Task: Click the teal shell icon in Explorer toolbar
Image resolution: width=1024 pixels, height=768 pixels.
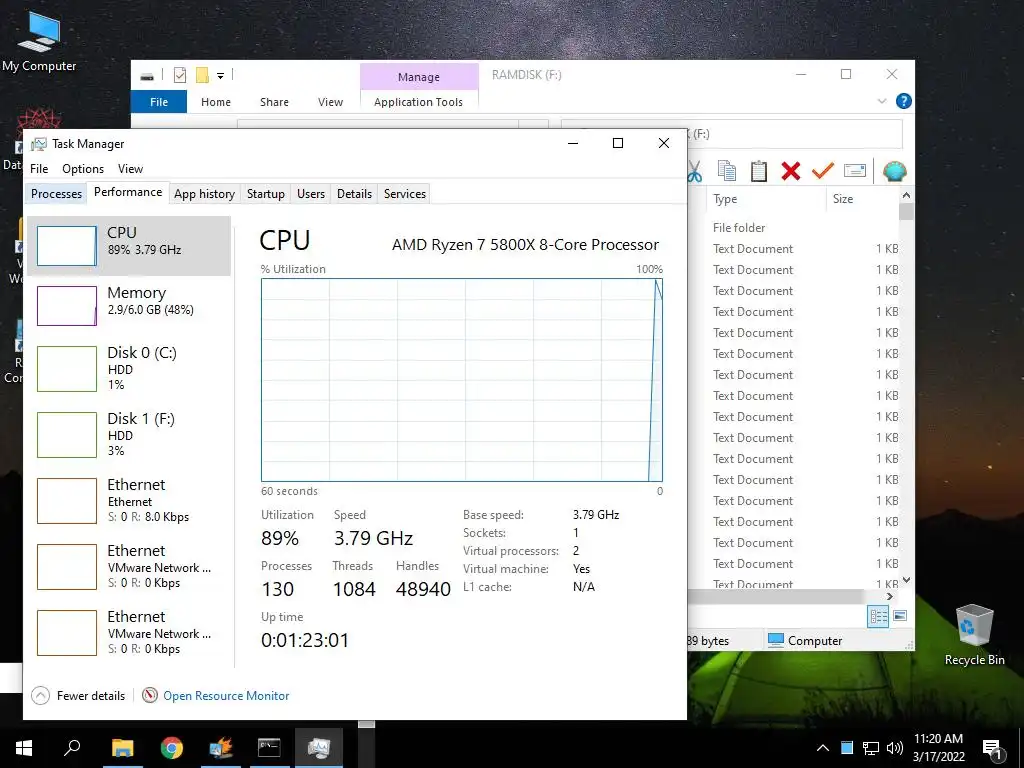Action: pyautogui.click(x=894, y=171)
